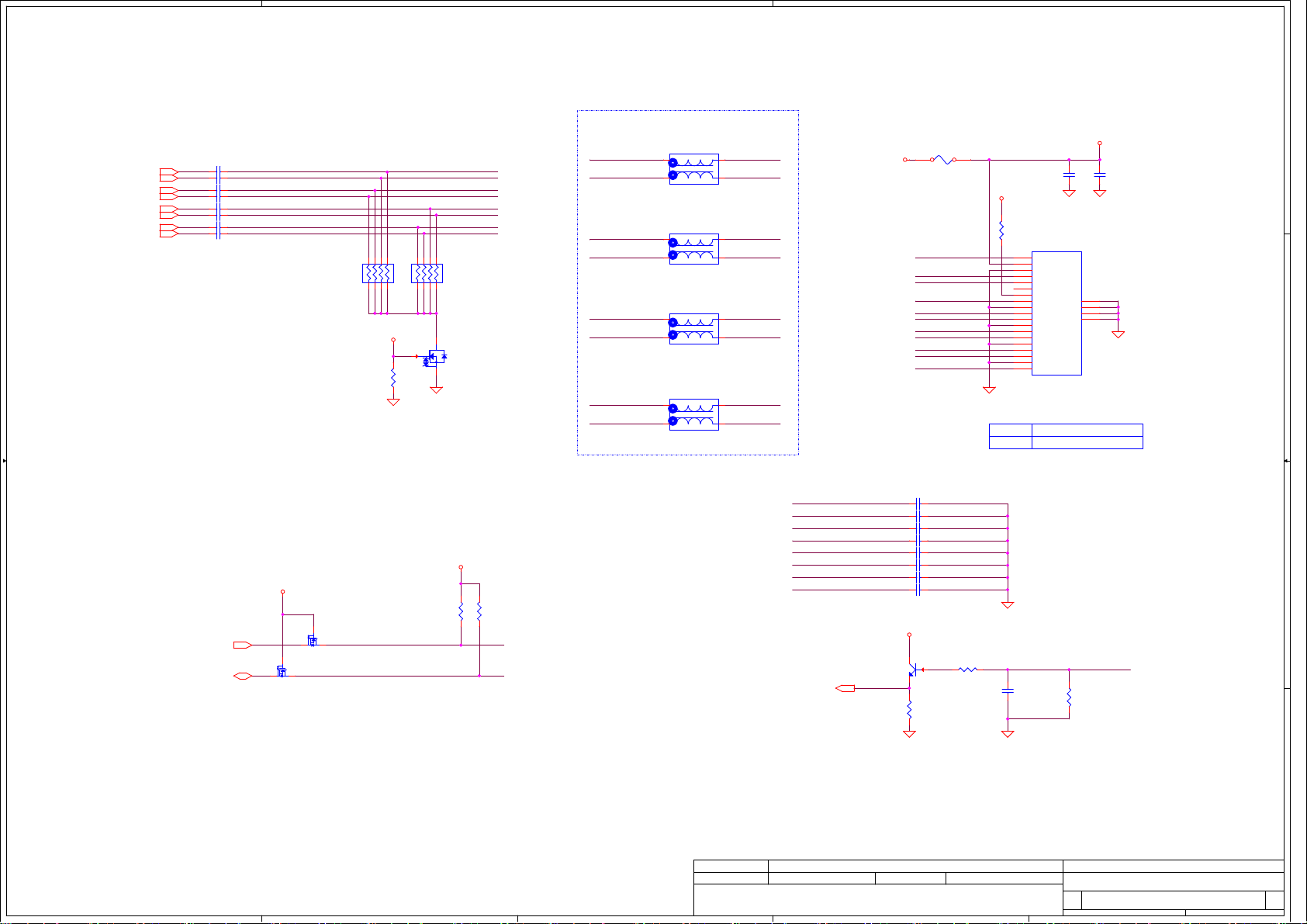Image resolution: width=1307 pixels, height=924 pixels.
Task: Select left decoupling capacitor after the fuse
Action: (1069, 175)
